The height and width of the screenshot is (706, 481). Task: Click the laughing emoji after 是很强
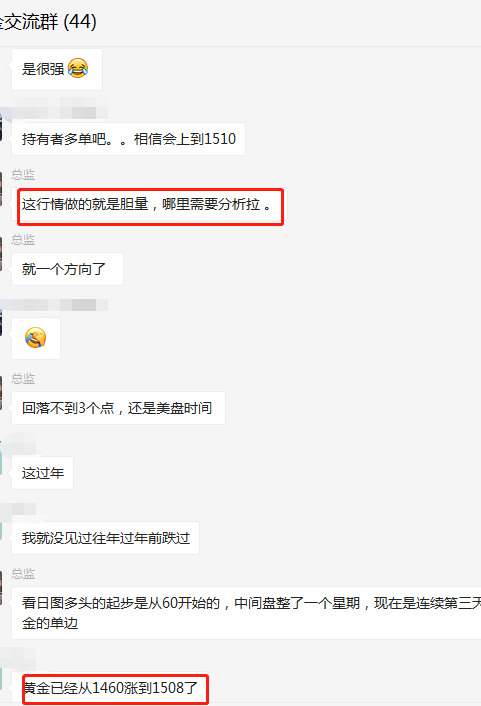(78, 68)
